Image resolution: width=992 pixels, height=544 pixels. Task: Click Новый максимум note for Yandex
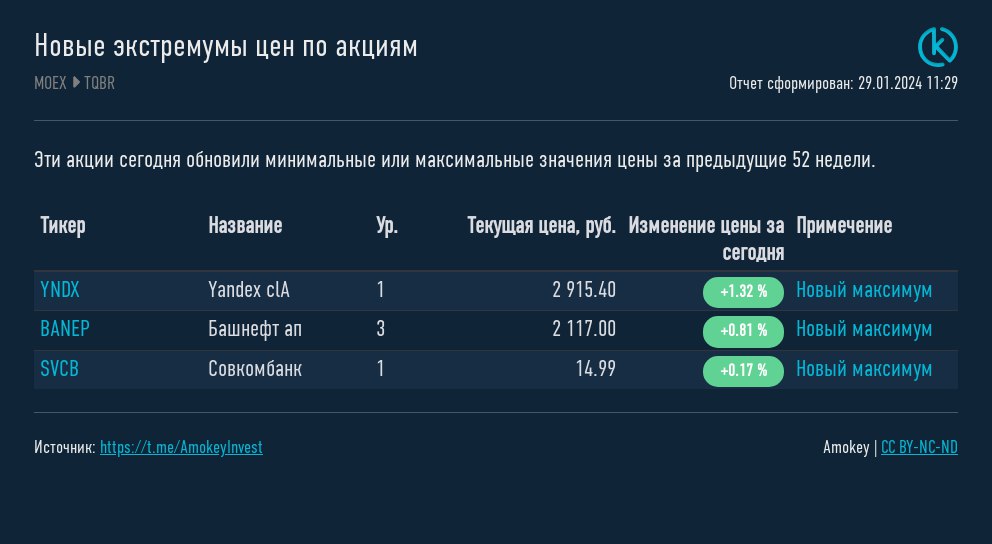click(864, 291)
